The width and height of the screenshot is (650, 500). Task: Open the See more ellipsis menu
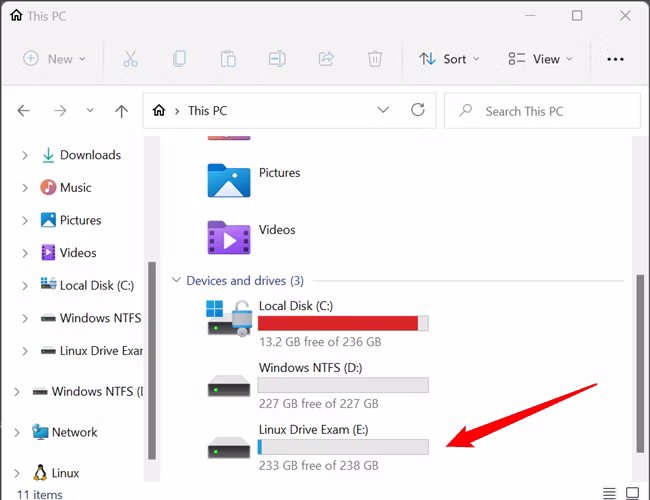pyautogui.click(x=615, y=59)
